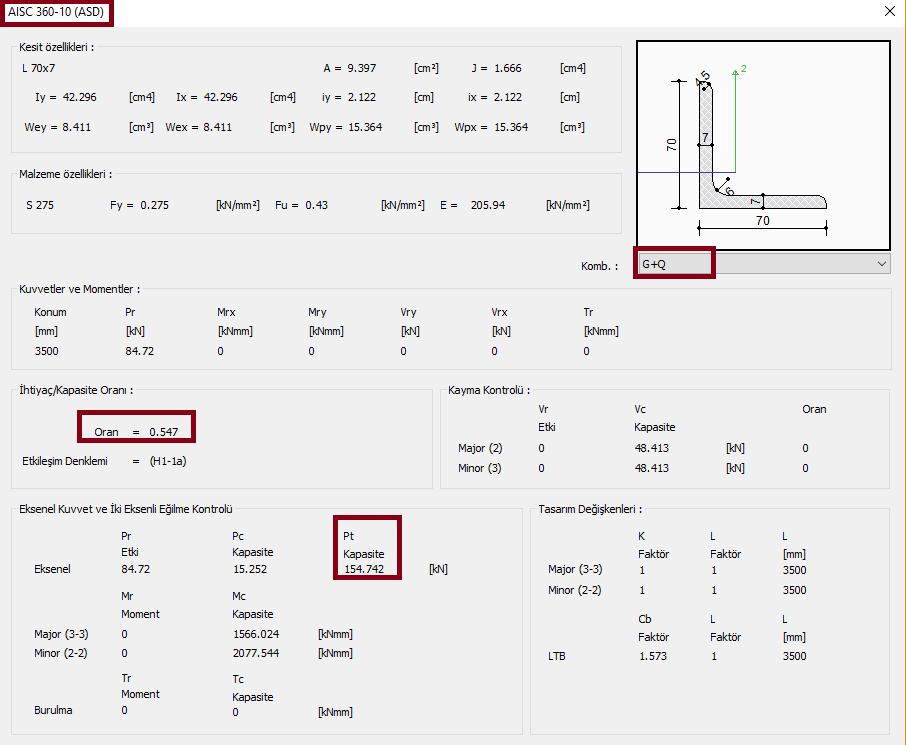This screenshot has width=906, height=745.
Task: Click the green axis 2 marker in preview
Action: tap(738, 71)
